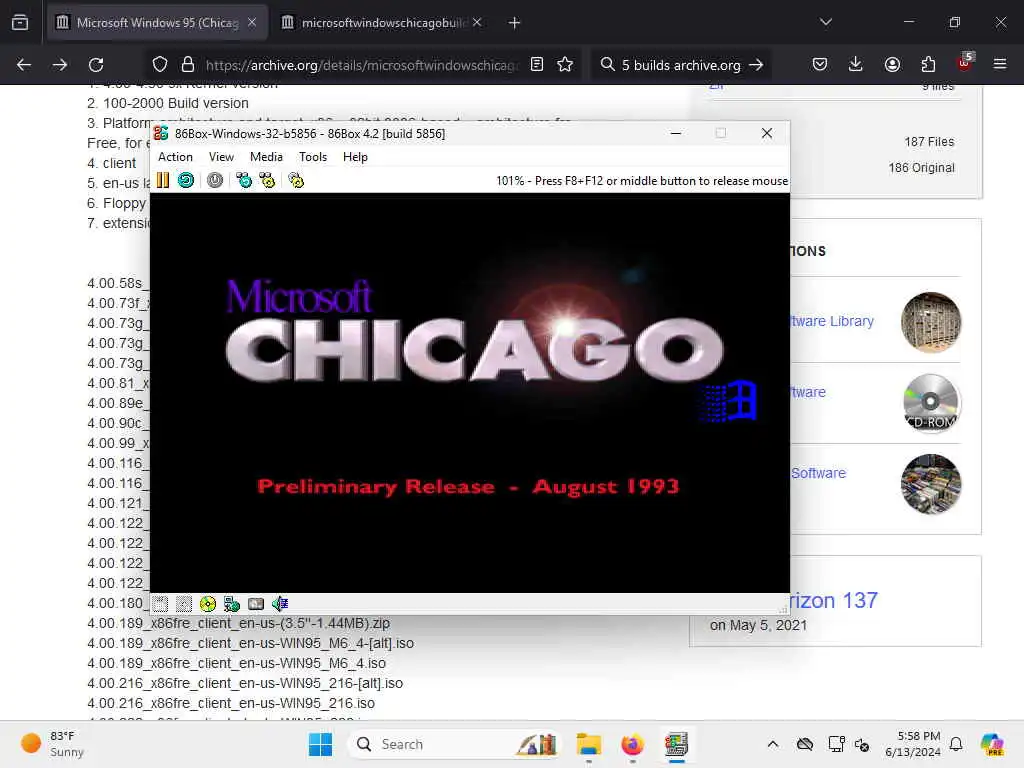Send Ctrl+Alt+Del via 86Box toolbar
The image size is (1024, 768).
click(x=244, y=180)
